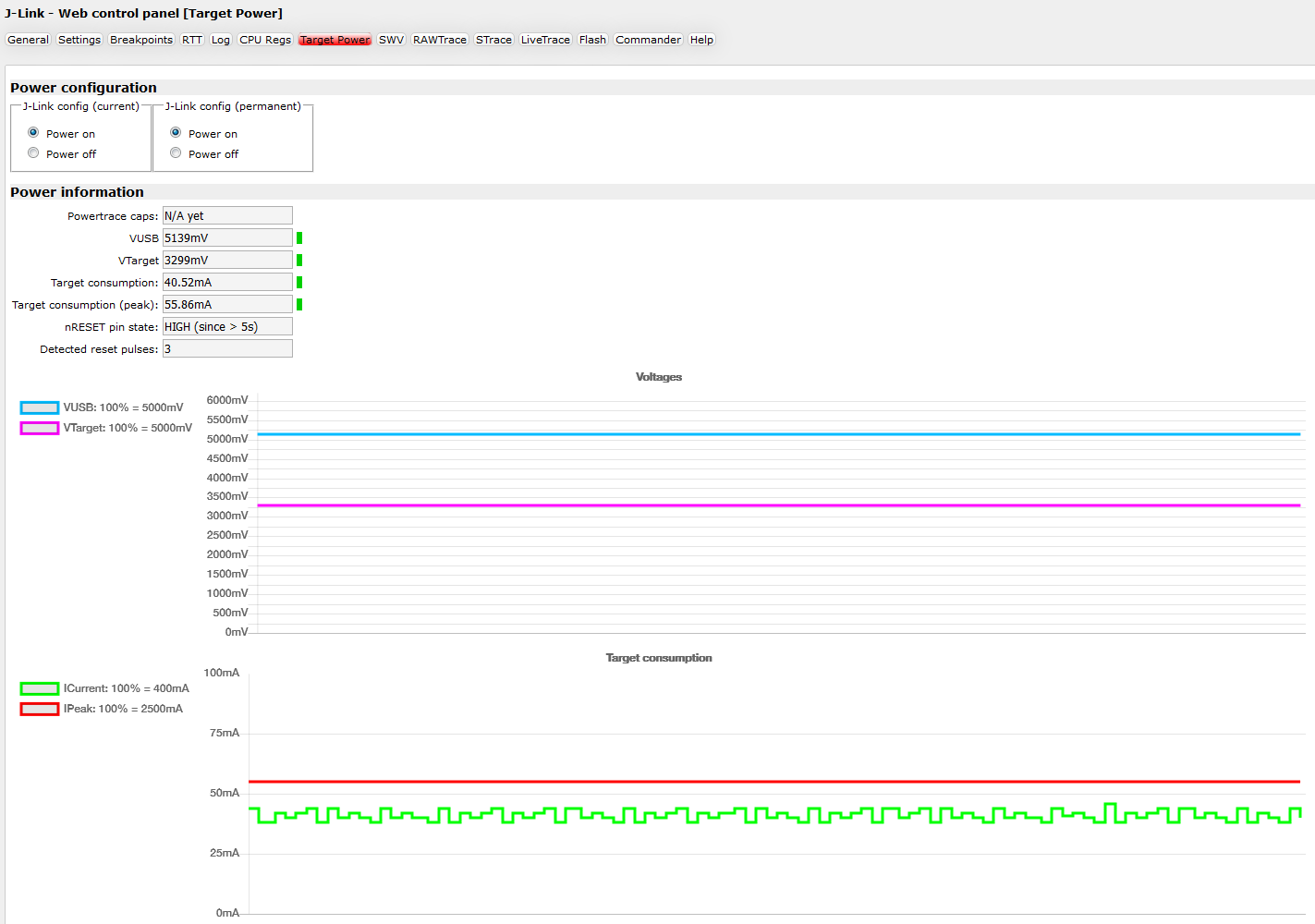Click the VUSB green status indicator
Image resolution: width=1315 pixels, height=924 pixels.
299,238
